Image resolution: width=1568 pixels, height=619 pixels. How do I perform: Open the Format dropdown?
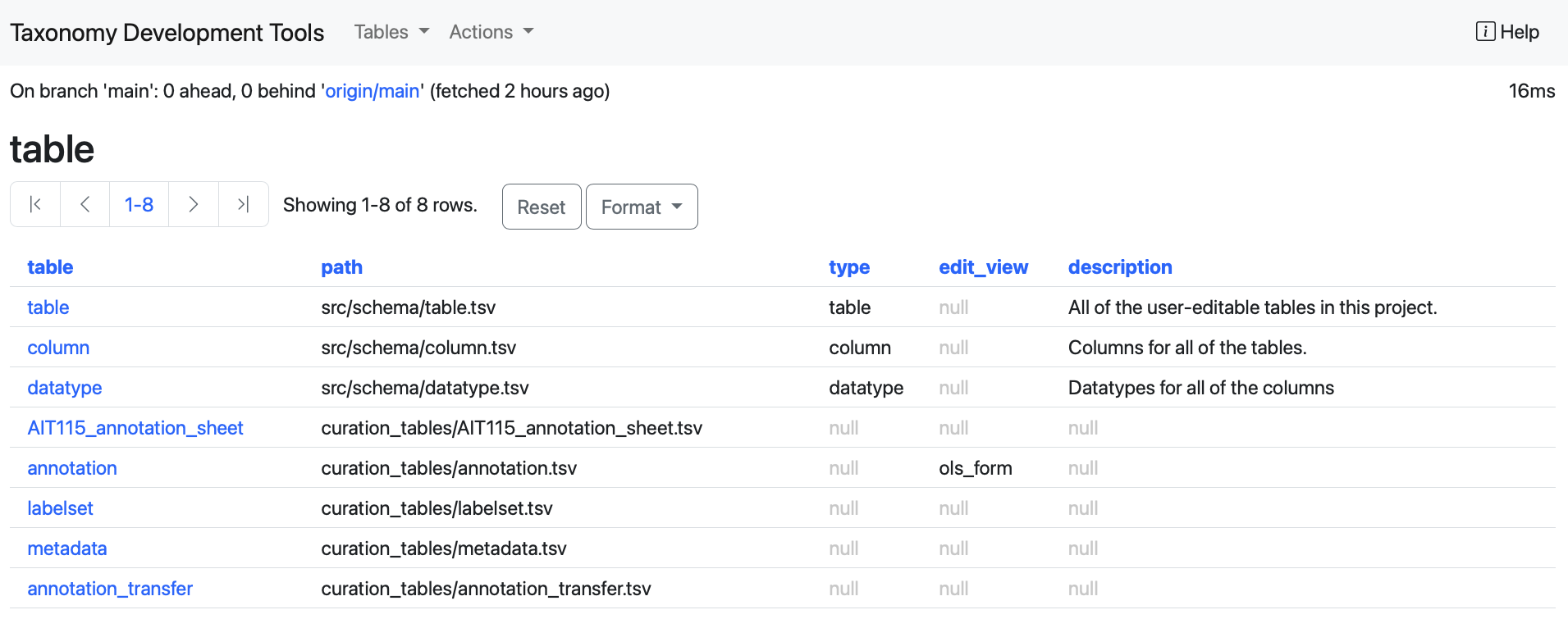pyautogui.click(x=642, y=207)
